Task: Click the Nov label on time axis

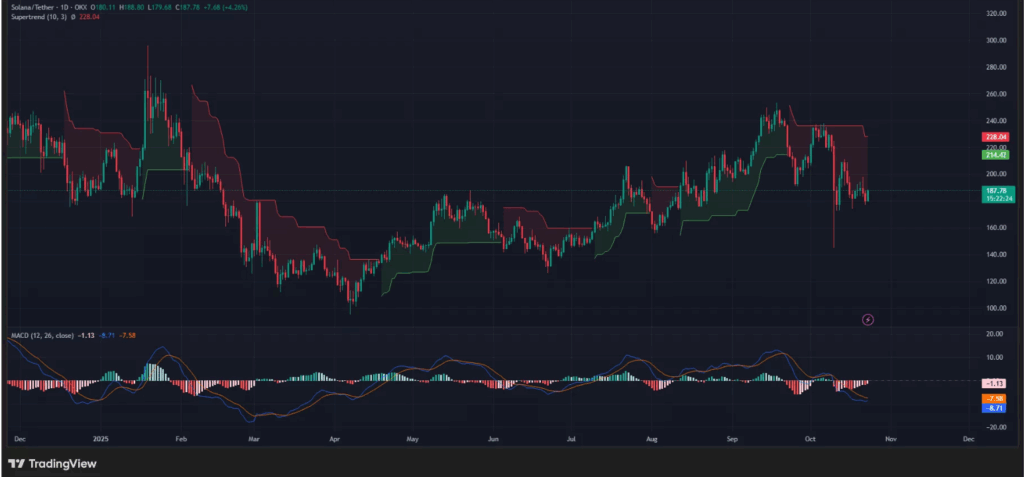Action: click(892, 439)
